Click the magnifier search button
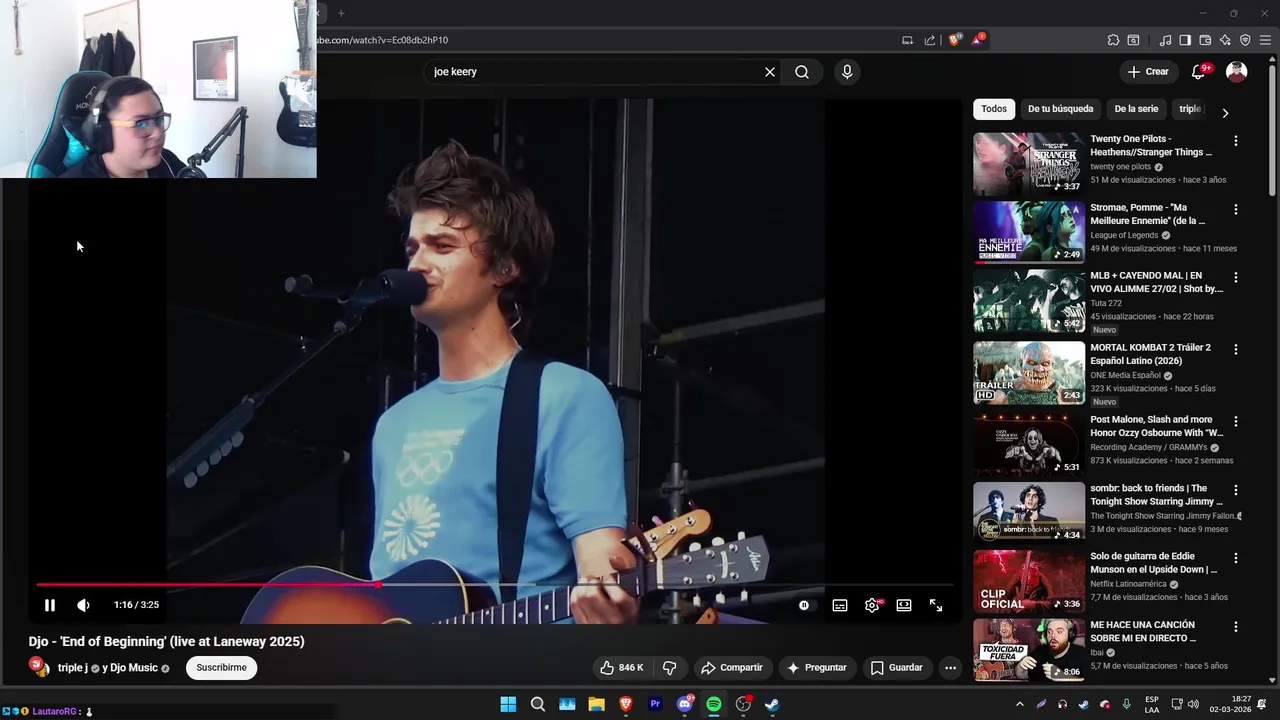 click(802, 72)
